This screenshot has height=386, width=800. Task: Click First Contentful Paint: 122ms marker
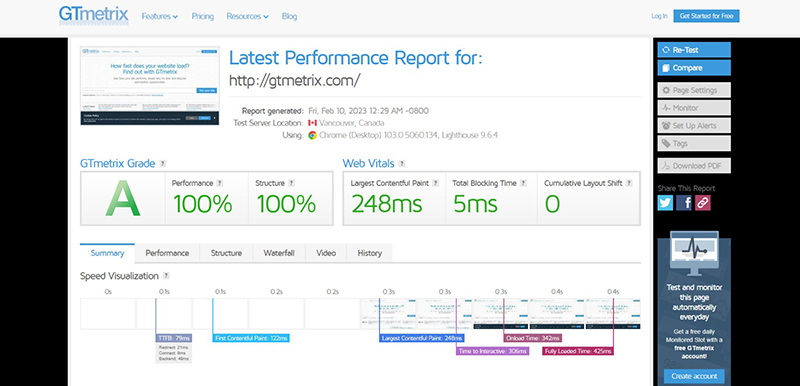[x=251, y=338]
